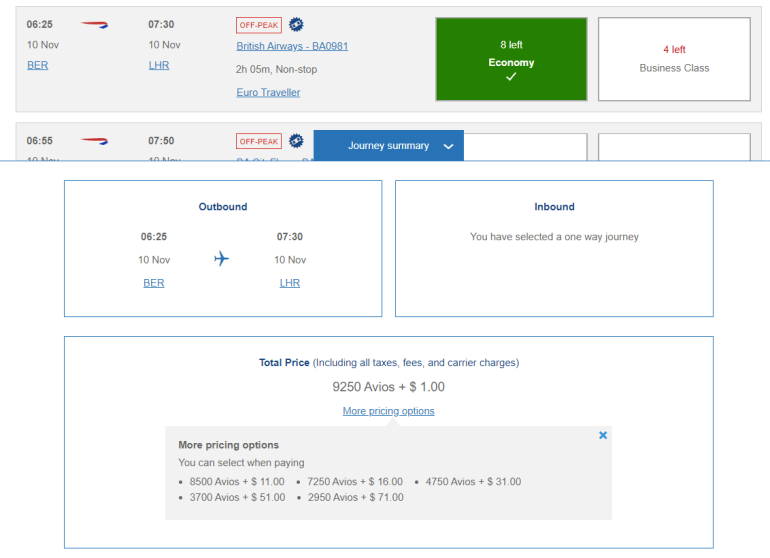This screenshot has height=558, width=770.
Task: Click the Journey summary tab label
Action: pos(388,146)
